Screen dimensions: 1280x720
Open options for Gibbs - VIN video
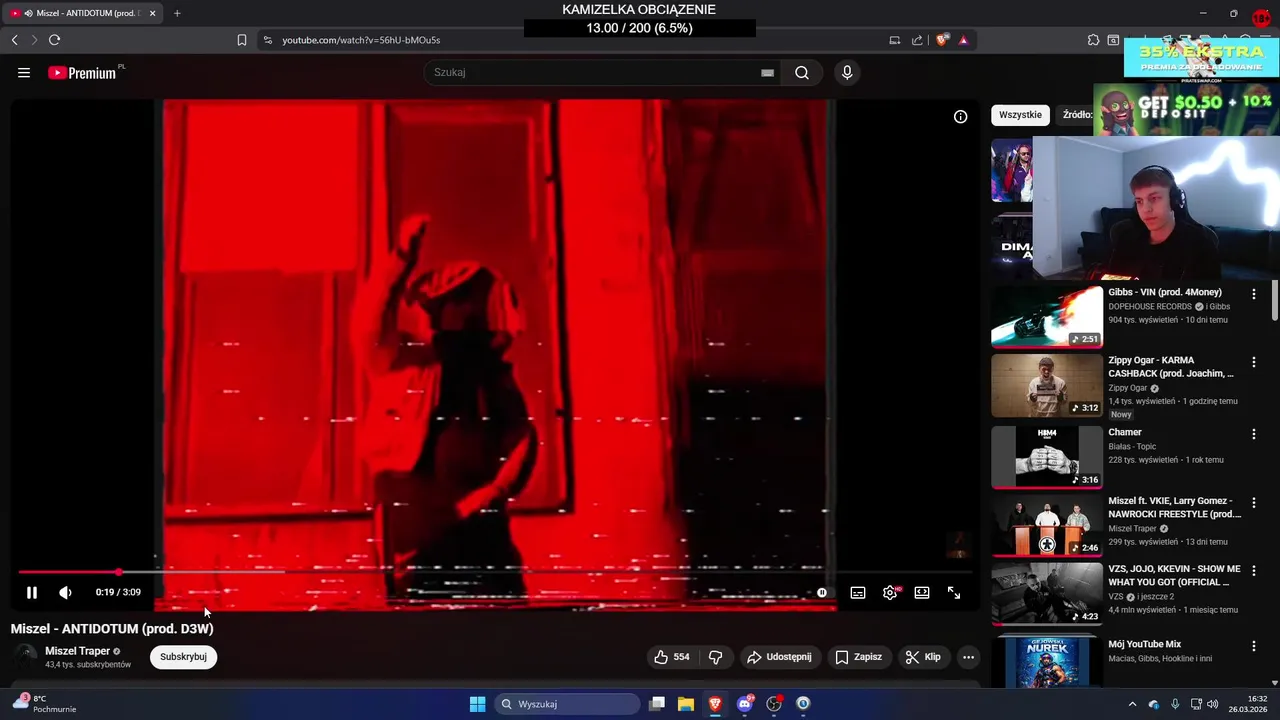[x=1254, y=294]
